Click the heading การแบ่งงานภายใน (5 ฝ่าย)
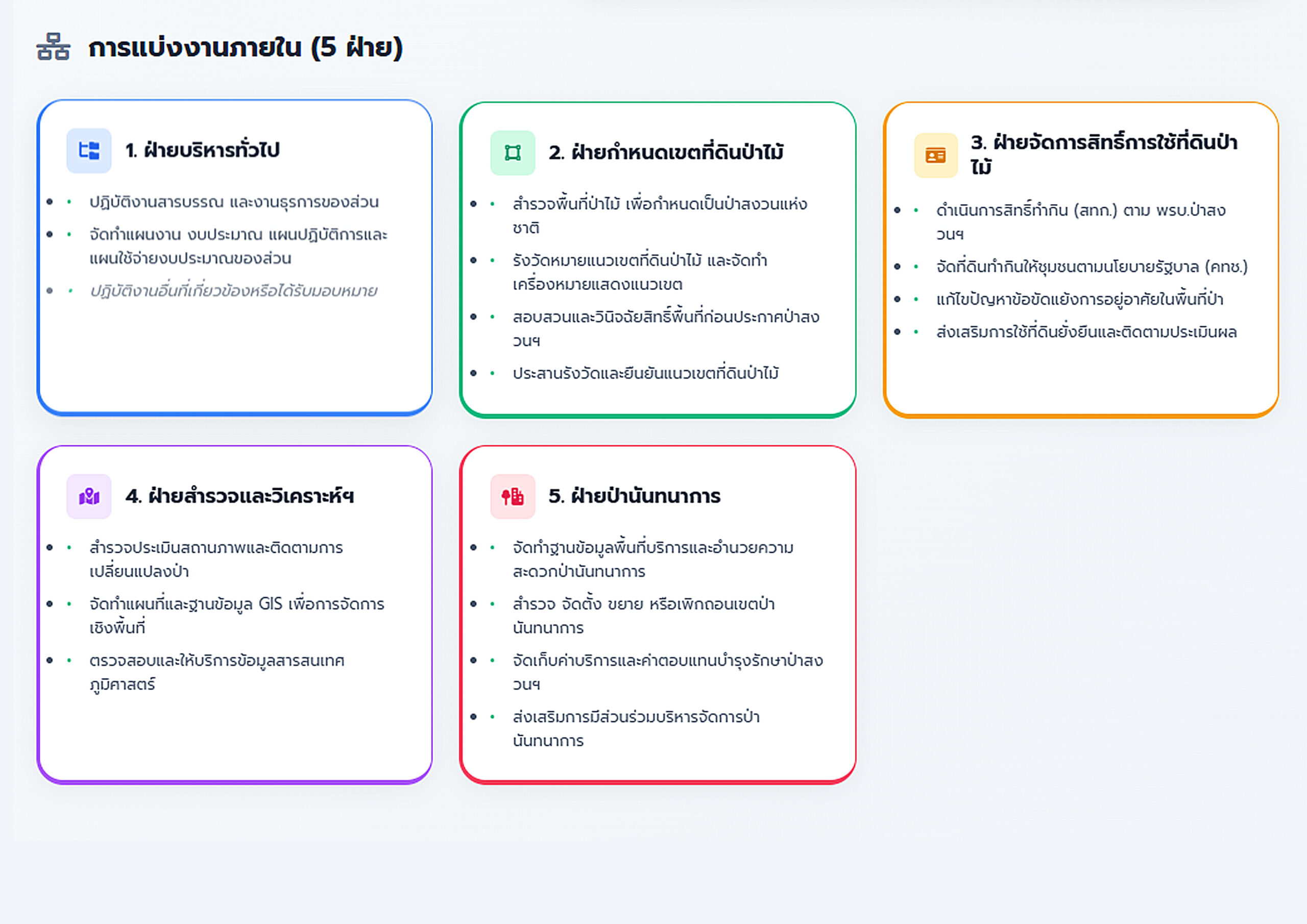Screen dimensions: 1307x924 tap(246, 47)
